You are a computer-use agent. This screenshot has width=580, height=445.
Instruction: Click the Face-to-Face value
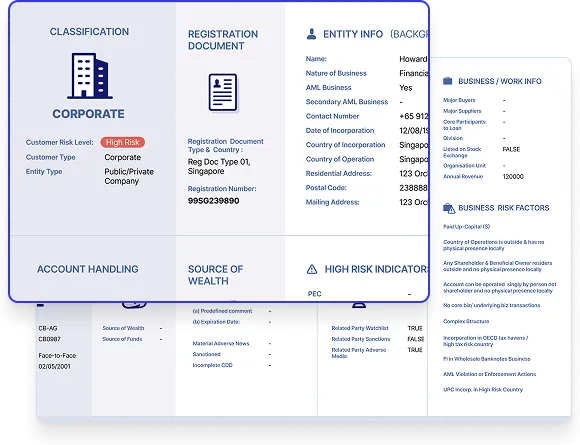[57, 355]
